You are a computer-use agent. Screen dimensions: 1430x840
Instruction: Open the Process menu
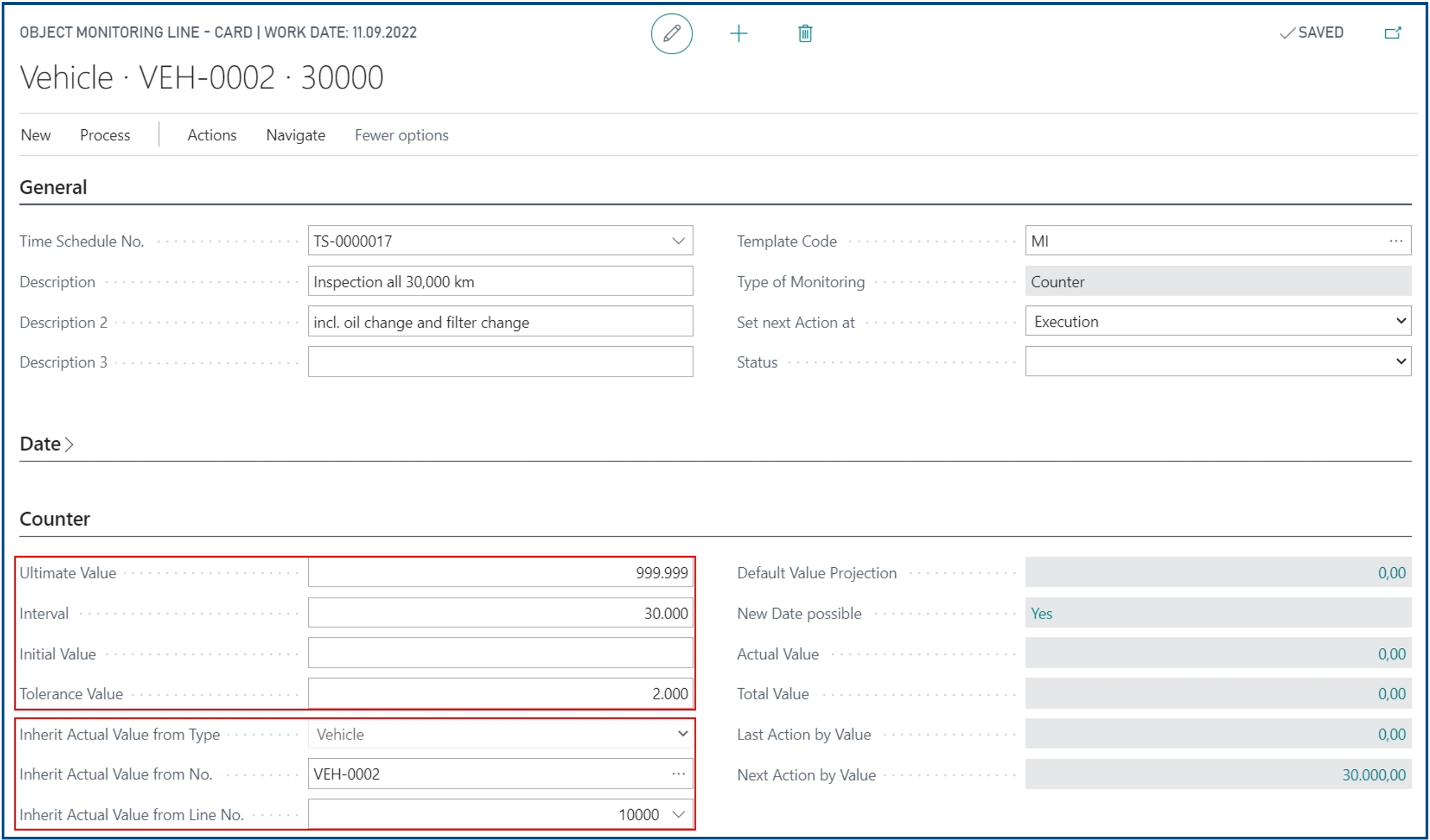click(105, 135)
